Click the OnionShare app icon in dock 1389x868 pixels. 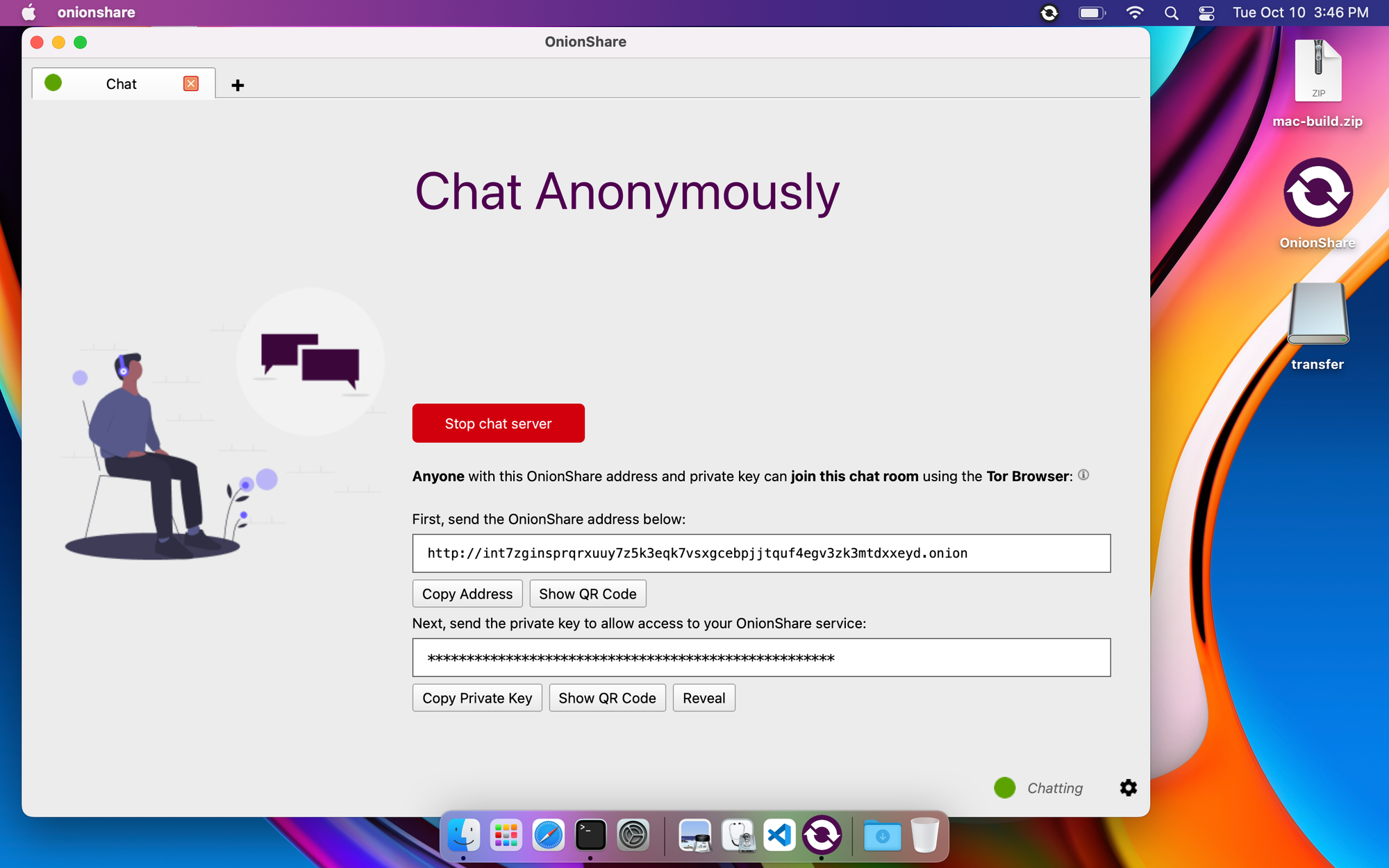pyautogui.click(x=822, y=836)
